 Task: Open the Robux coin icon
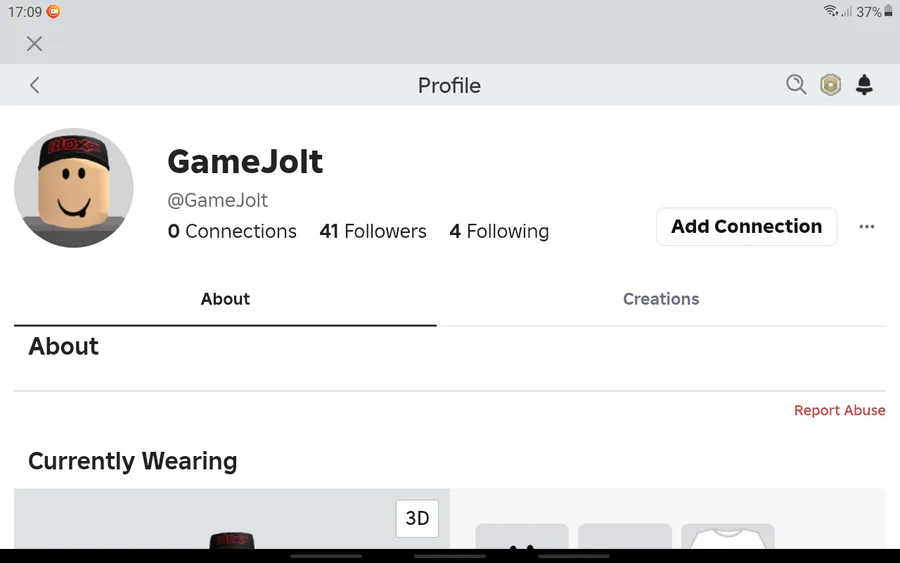point(830,85)
